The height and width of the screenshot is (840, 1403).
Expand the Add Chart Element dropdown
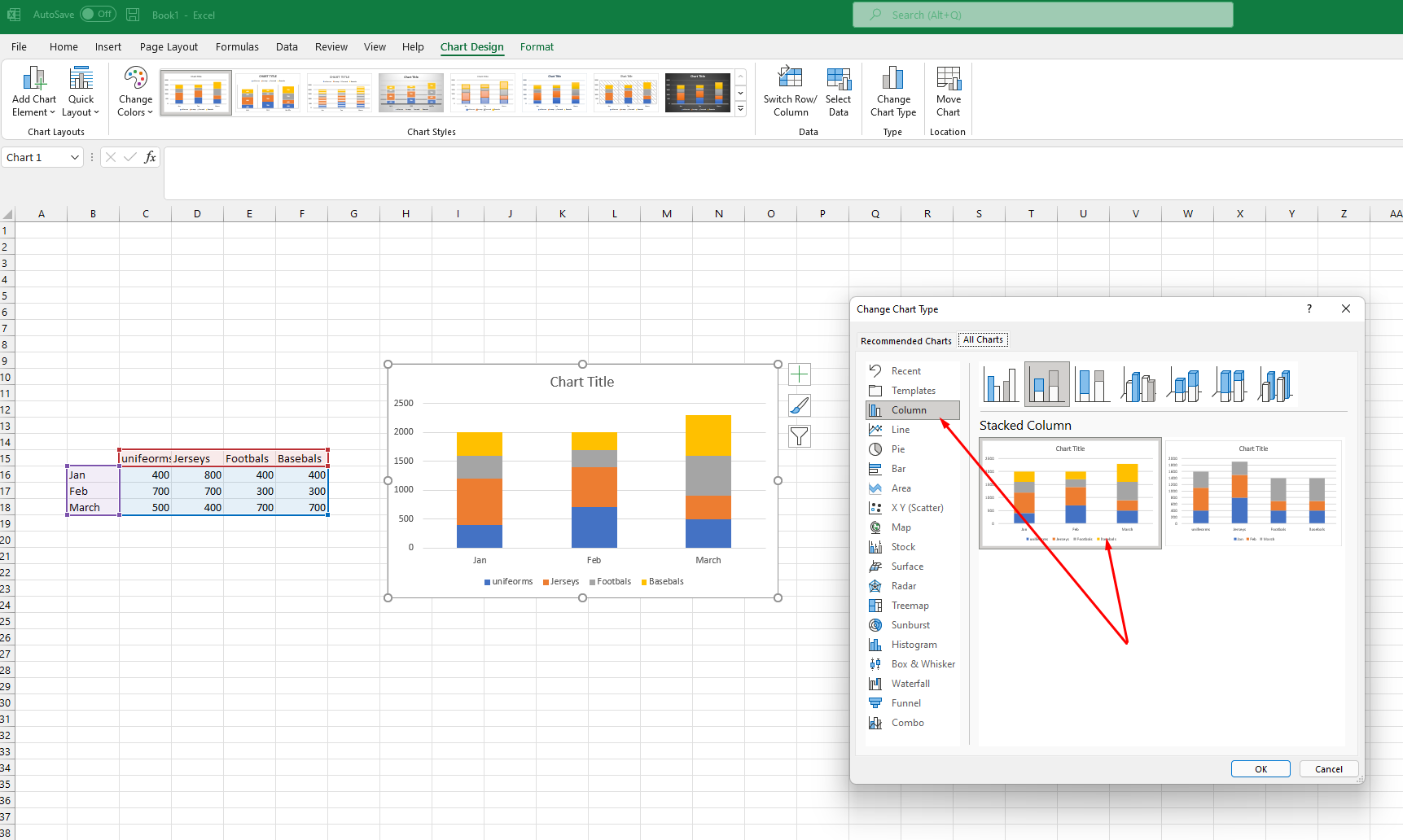pyautogui.click(x=33, y=92)
